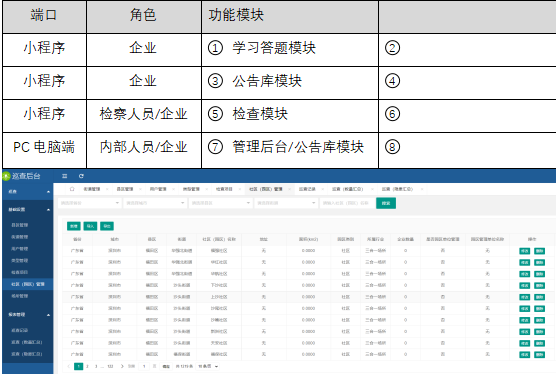The height and width of the screenshot is (374, 556).
Task: Open the home icon tab
Action: click(x=72, y=189)
